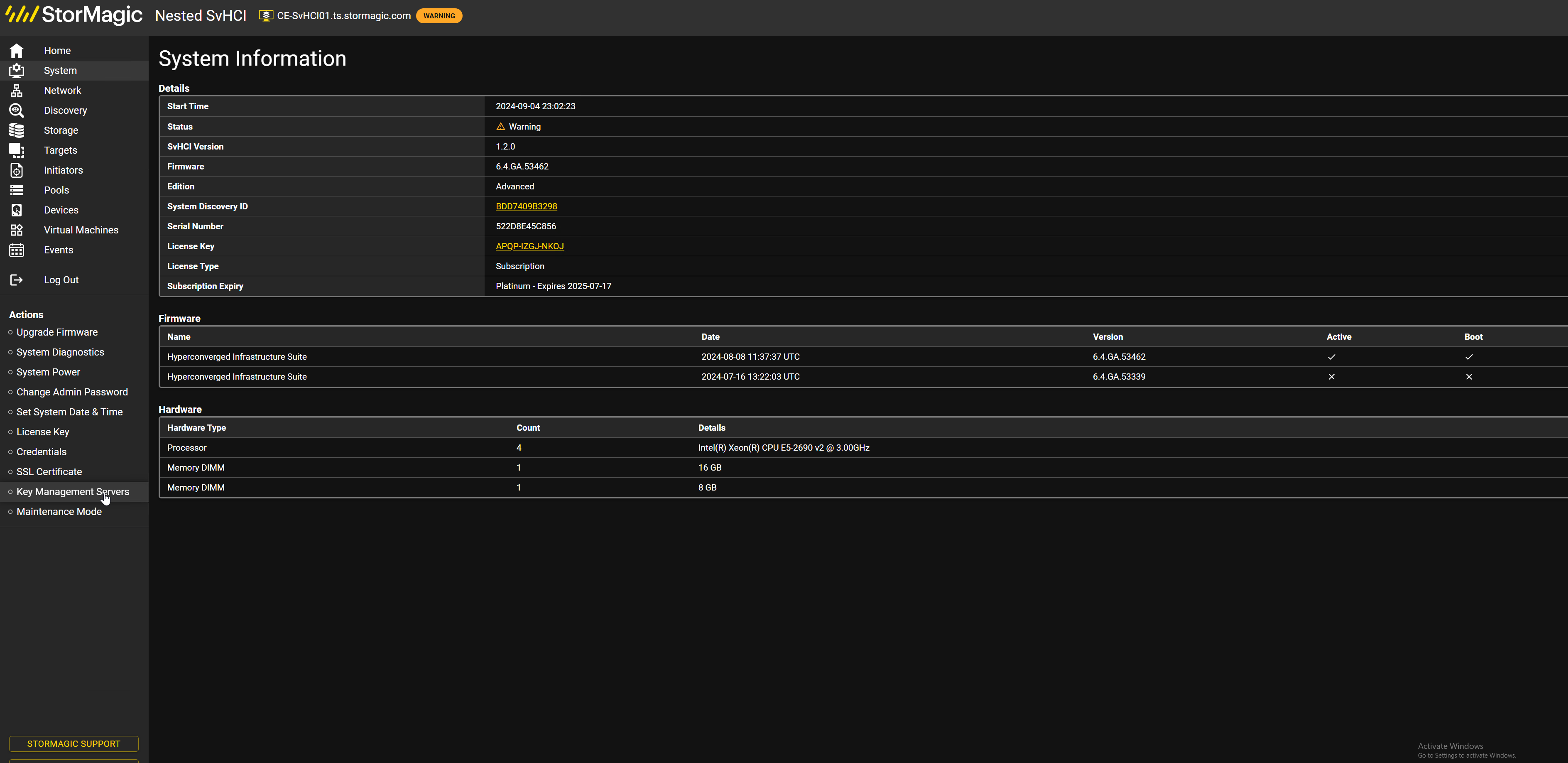Click firmware date 2024-08-08 11:37:37 UTC

pos(750,357)
